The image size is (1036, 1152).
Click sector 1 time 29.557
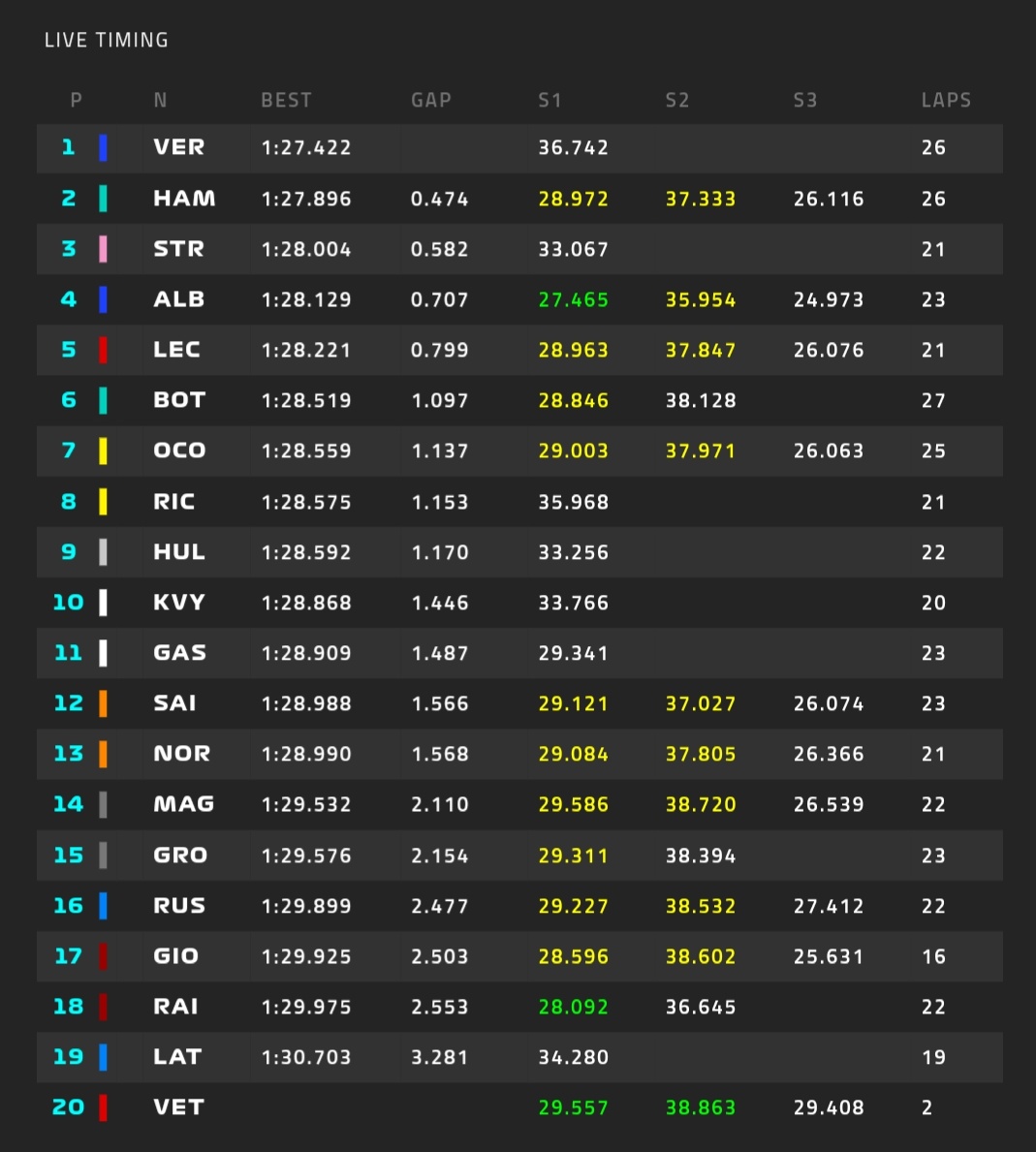click(573, 1107)
